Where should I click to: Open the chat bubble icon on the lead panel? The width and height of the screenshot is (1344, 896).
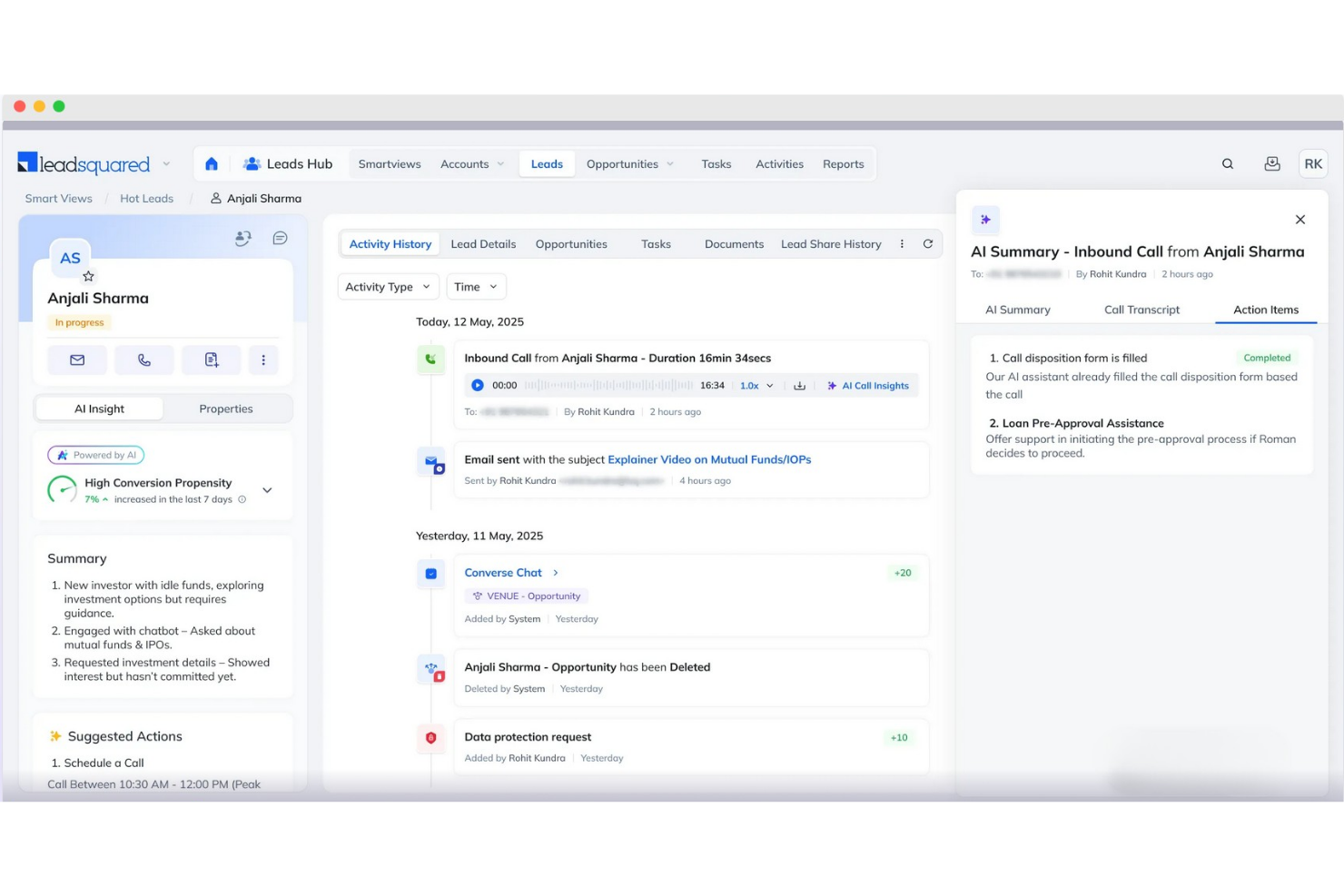[280, 237]
